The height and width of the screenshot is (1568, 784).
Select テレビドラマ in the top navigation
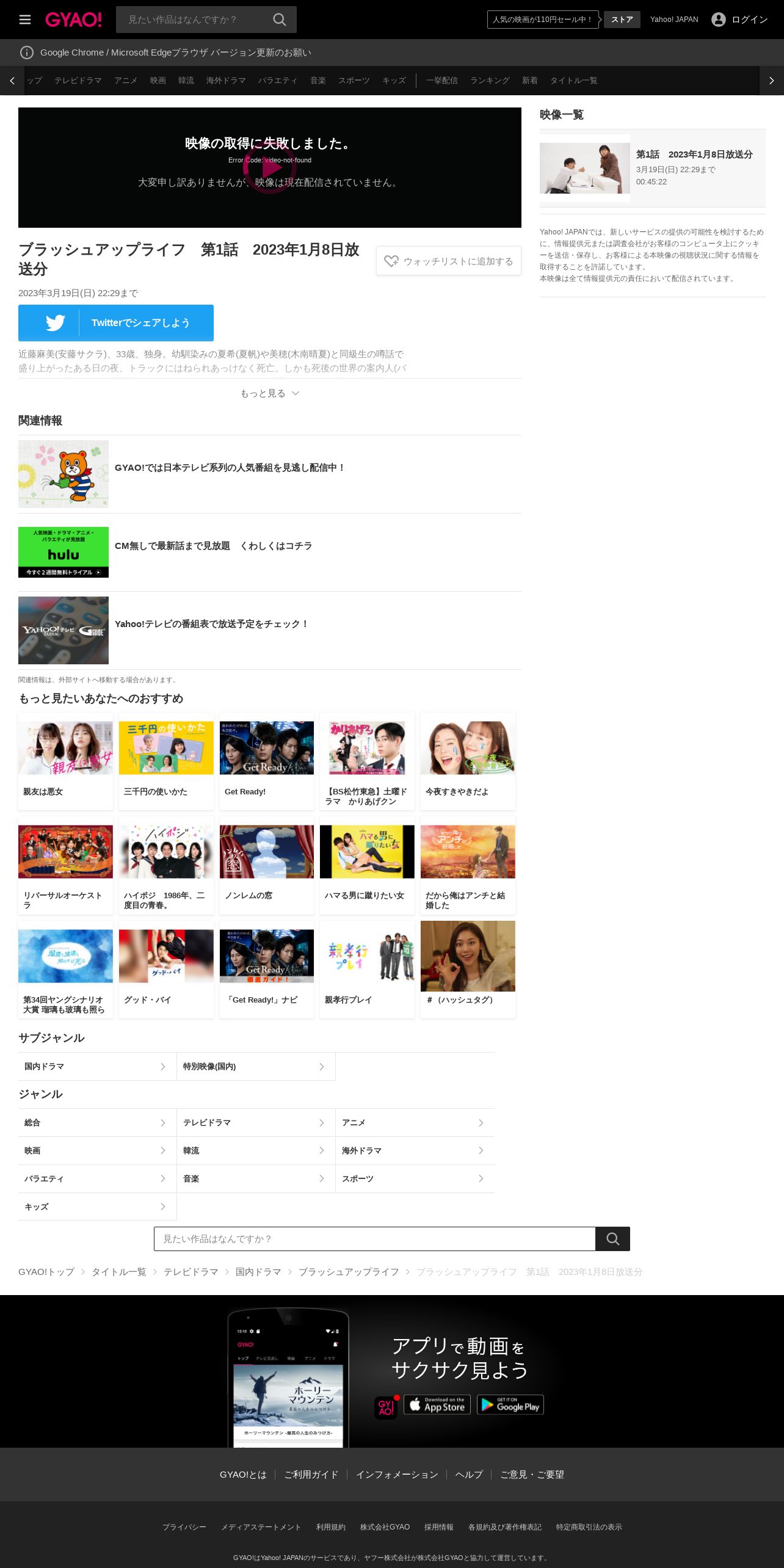[78, 81]
